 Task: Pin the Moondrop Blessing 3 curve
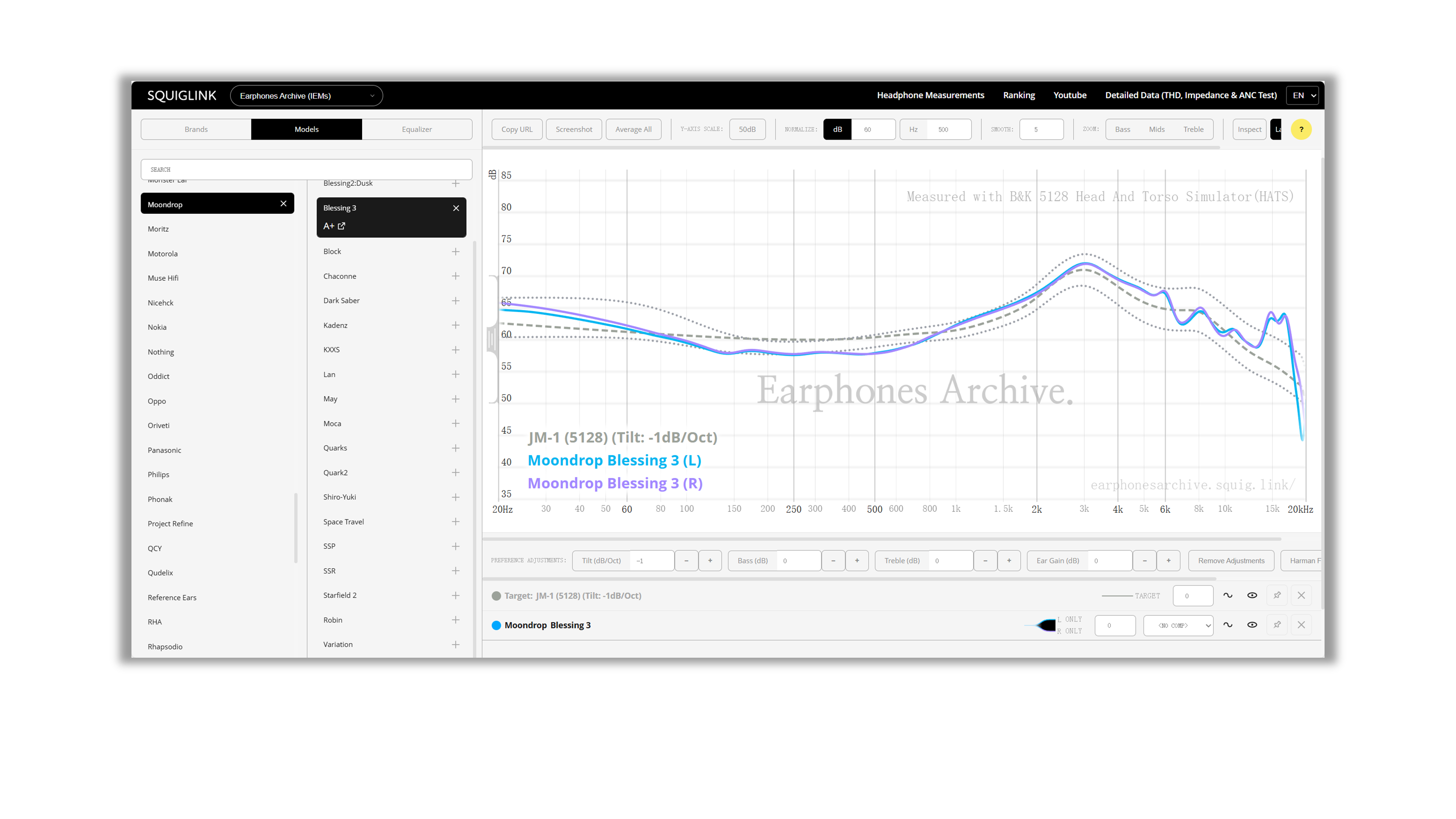pyautogui.click(x=1276, y=624)
